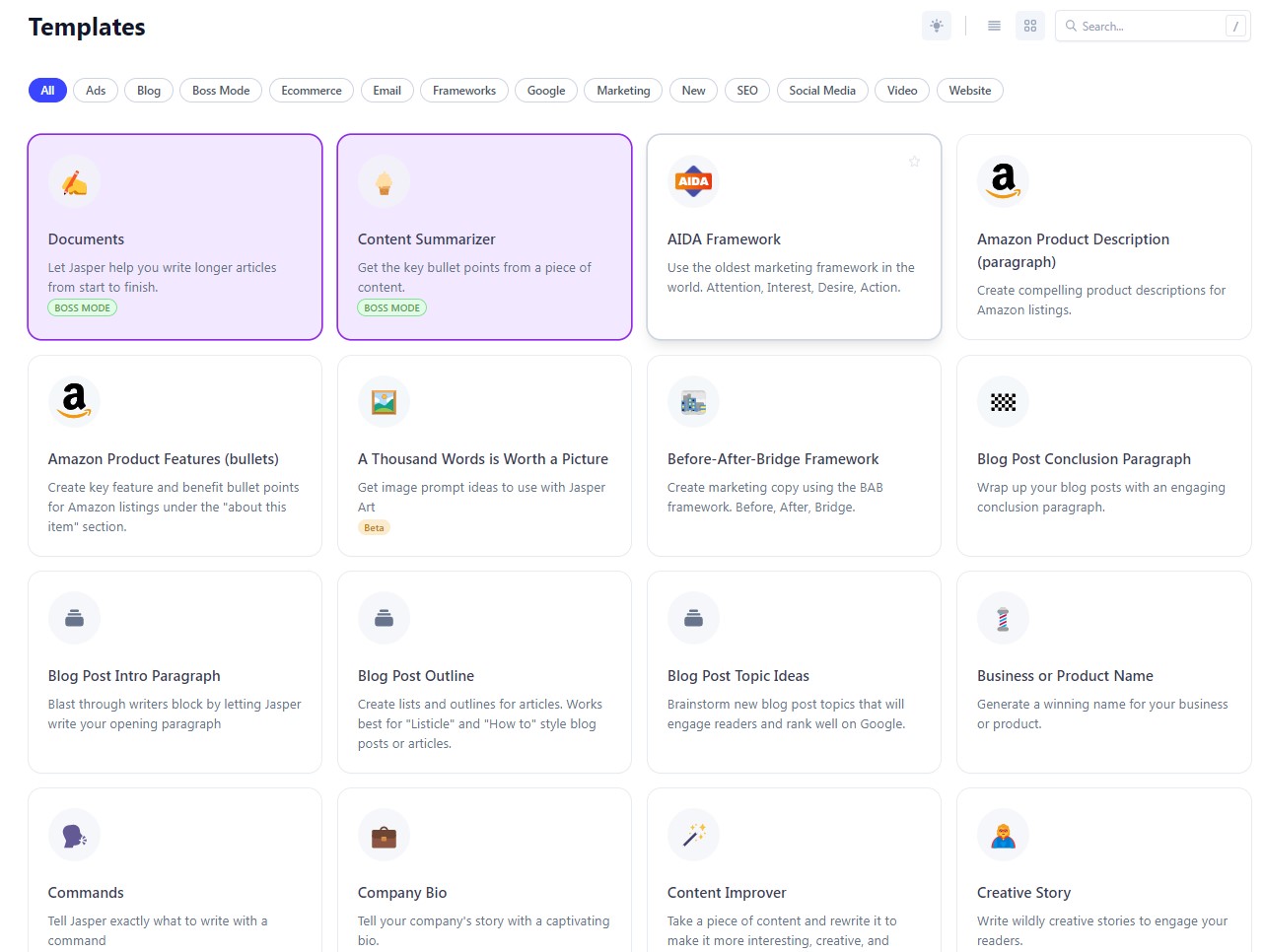Select the All templates filter

tap(46, 90)
